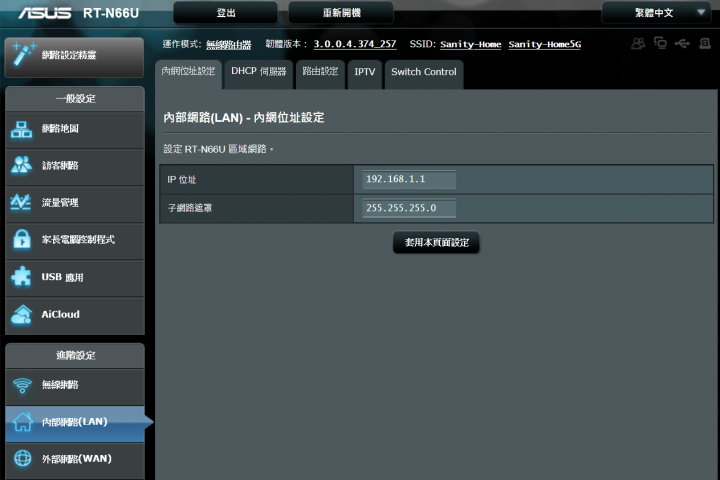Open WAN settings via globe icon
Image resolution: width=720 pixels, height=480 pixels.
[x=22, y=458]
